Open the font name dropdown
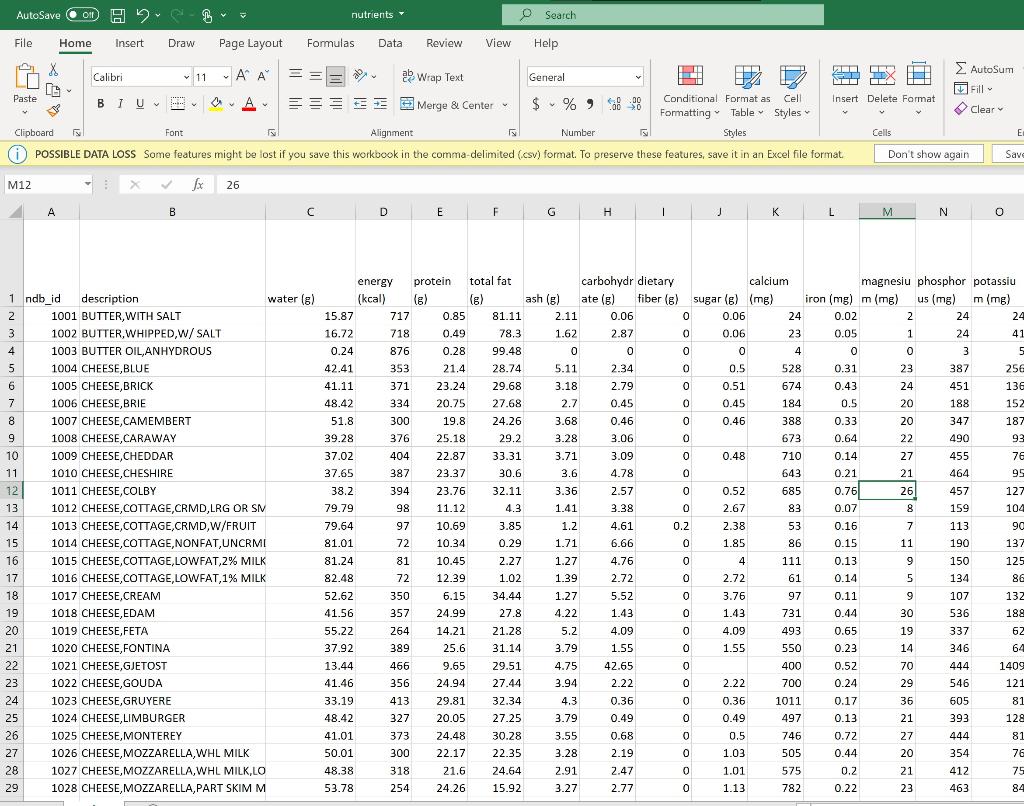1024x806 pixels. coord(186,77)
